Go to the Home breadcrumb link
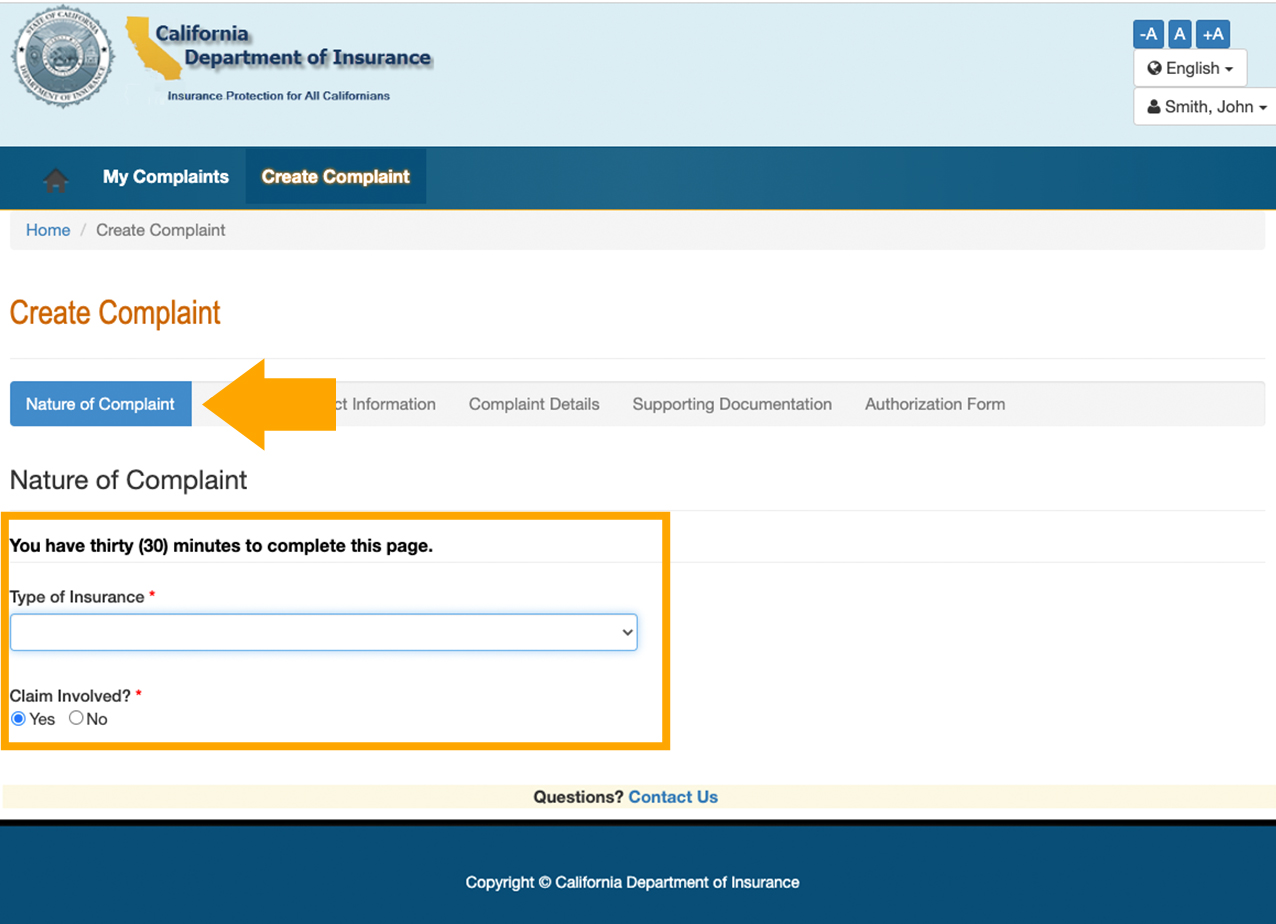 coord(48,230)
